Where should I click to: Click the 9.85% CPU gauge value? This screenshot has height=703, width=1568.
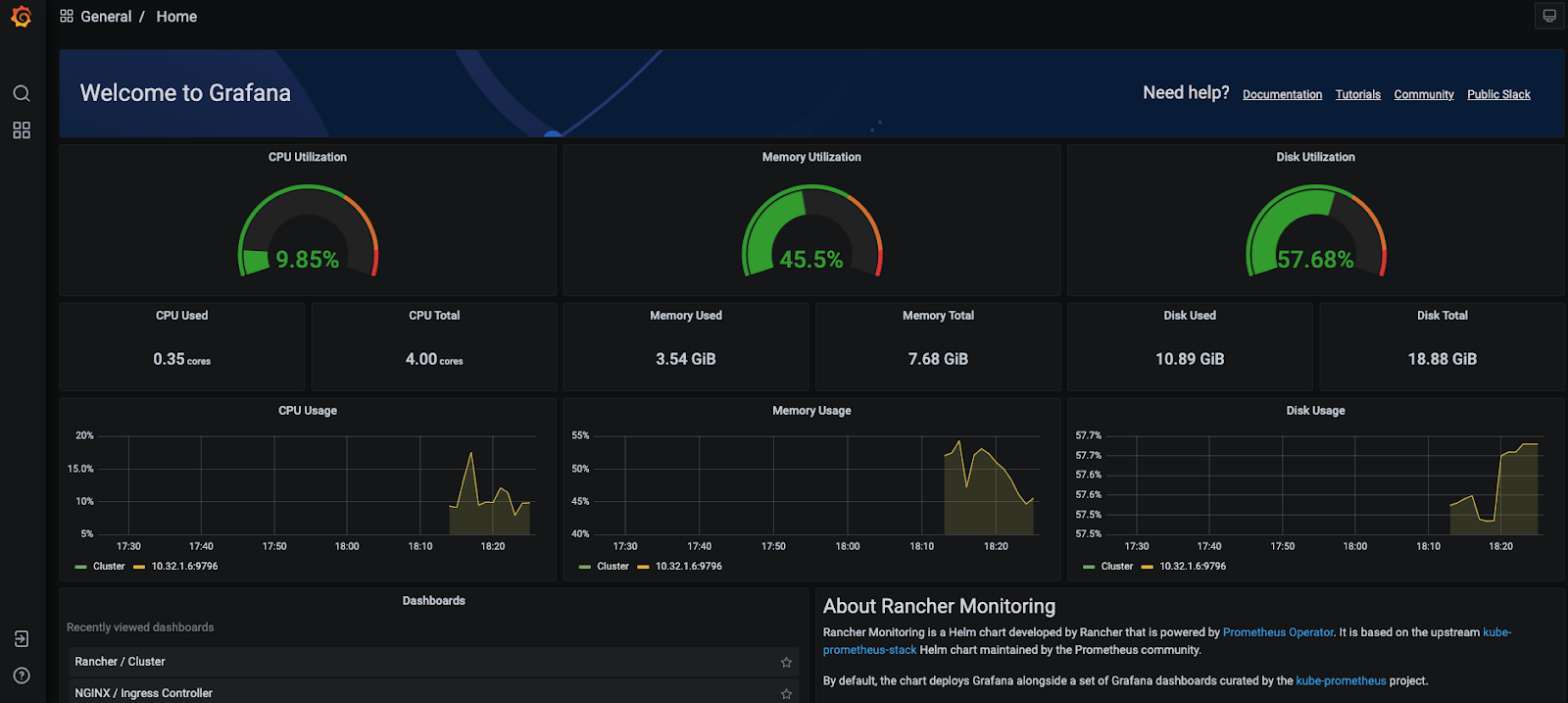[307, 260]
